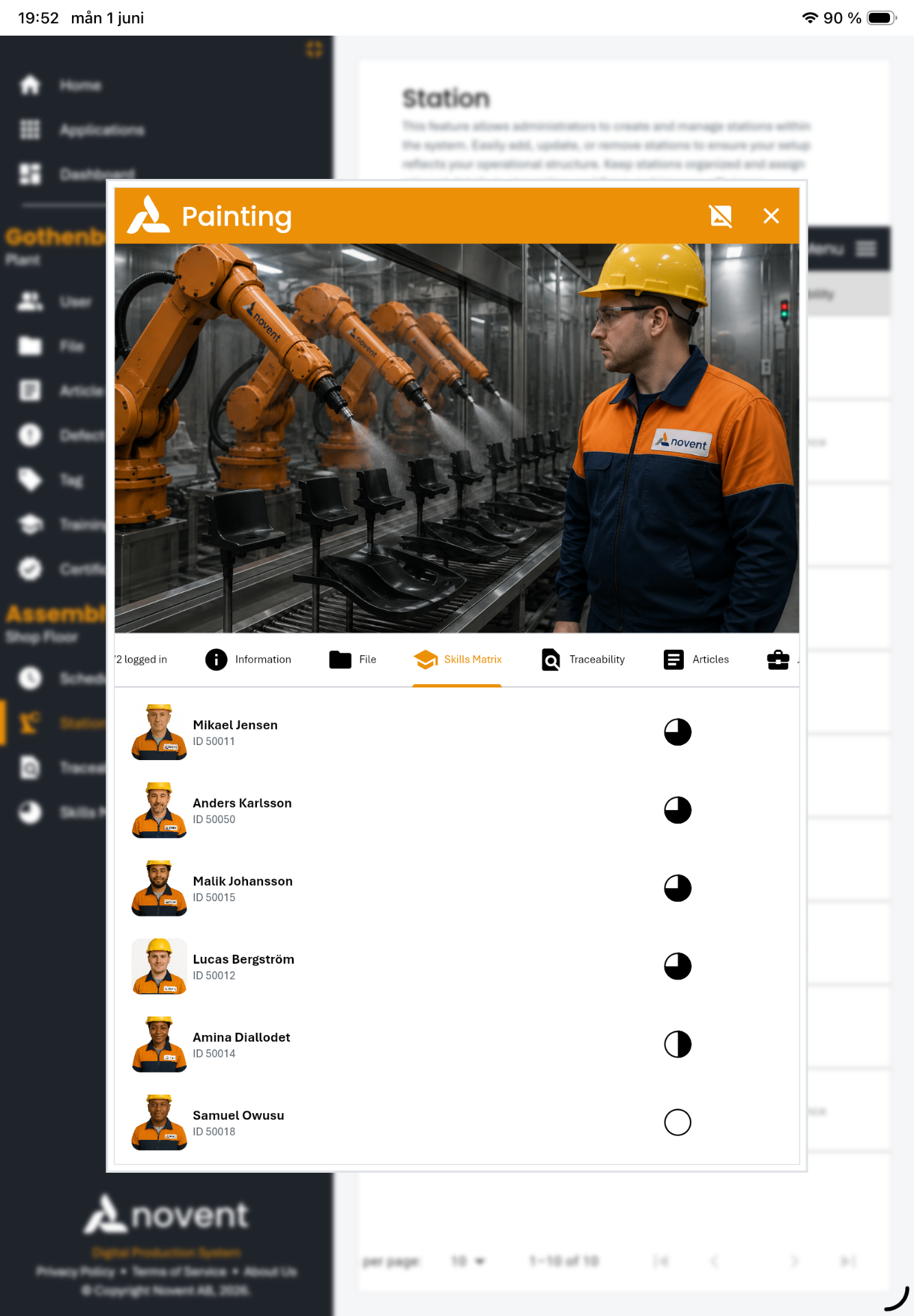
Task: Click User icon in background sidebar
Action: (30, 301)
